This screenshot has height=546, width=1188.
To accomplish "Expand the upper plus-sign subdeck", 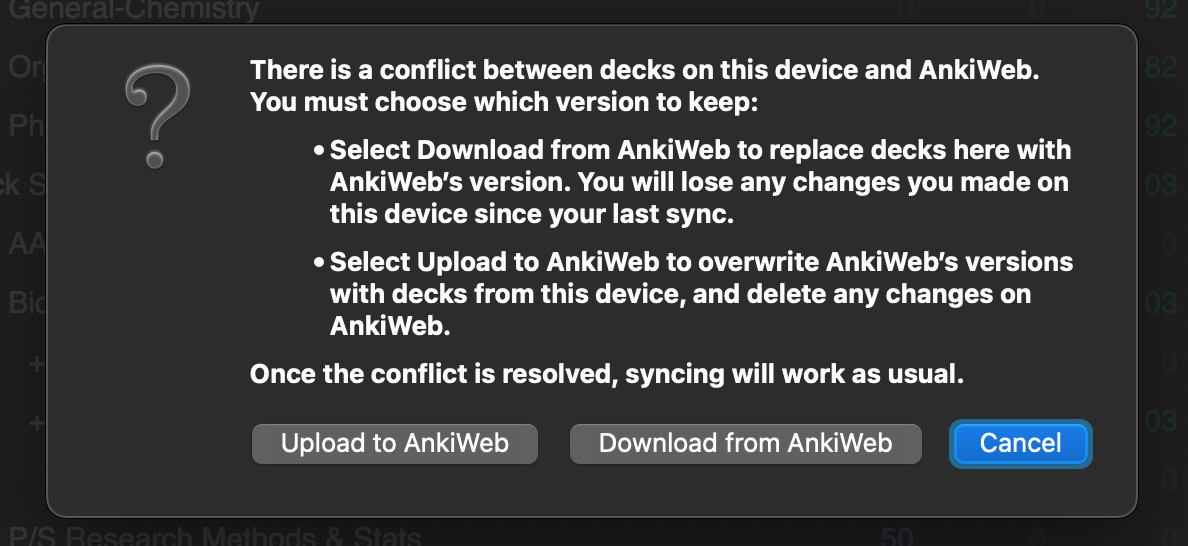I will coord(36,364).
